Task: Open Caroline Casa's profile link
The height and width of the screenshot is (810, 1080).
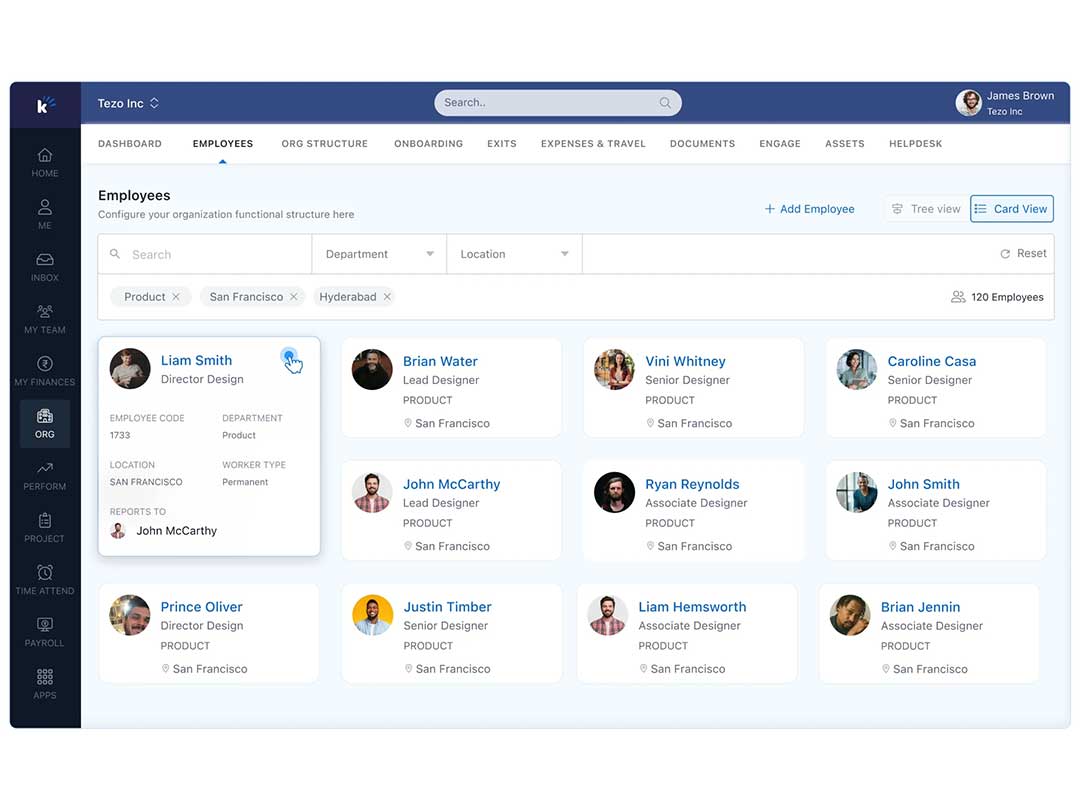Action: 931,361
